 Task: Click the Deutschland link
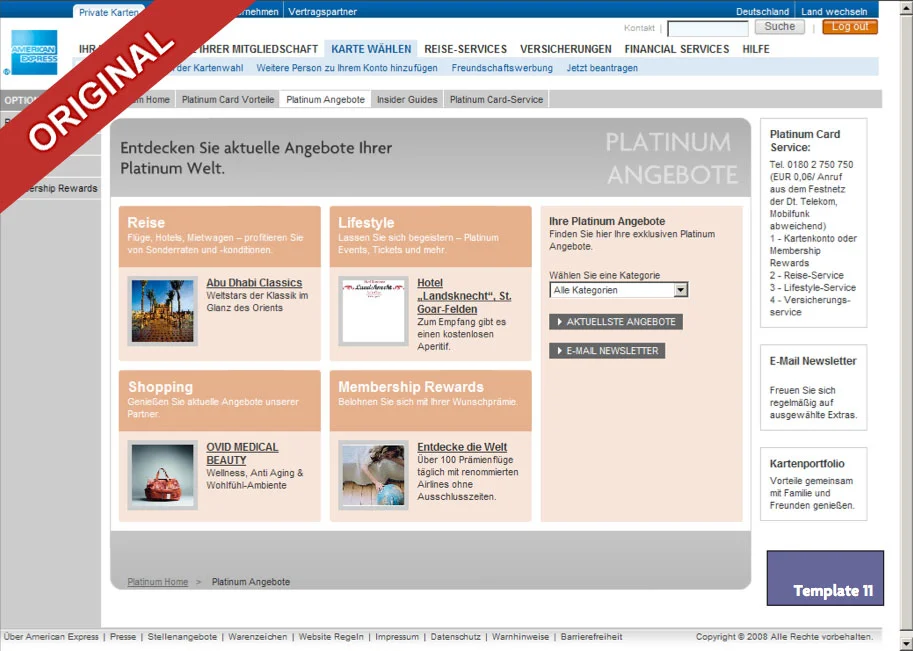point(762,12)
